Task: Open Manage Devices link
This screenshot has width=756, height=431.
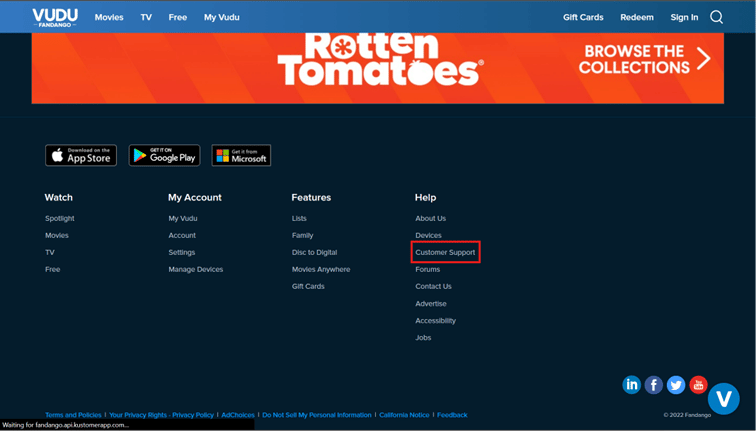Action: click(196, 269)
